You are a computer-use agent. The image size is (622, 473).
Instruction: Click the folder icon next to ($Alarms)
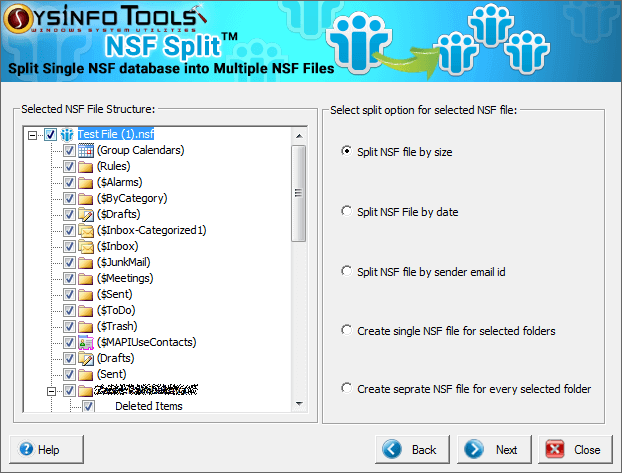tap(85, 183)
